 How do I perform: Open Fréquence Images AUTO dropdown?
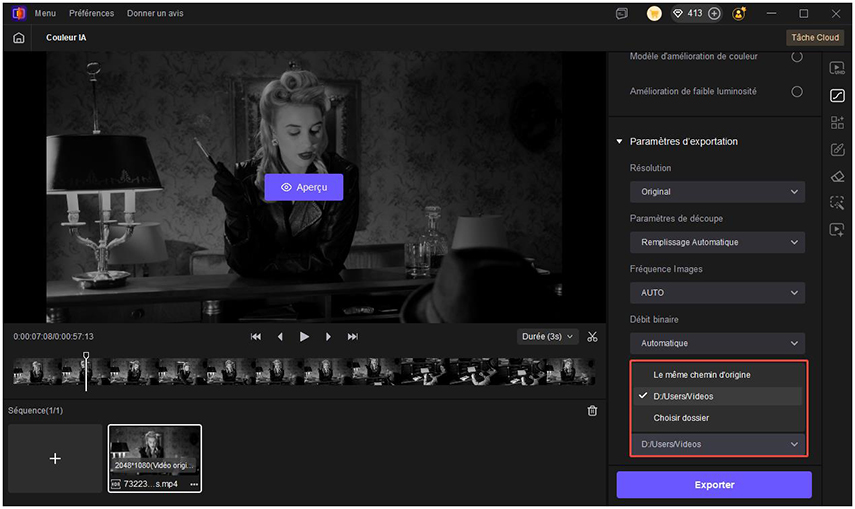(717, 293)
